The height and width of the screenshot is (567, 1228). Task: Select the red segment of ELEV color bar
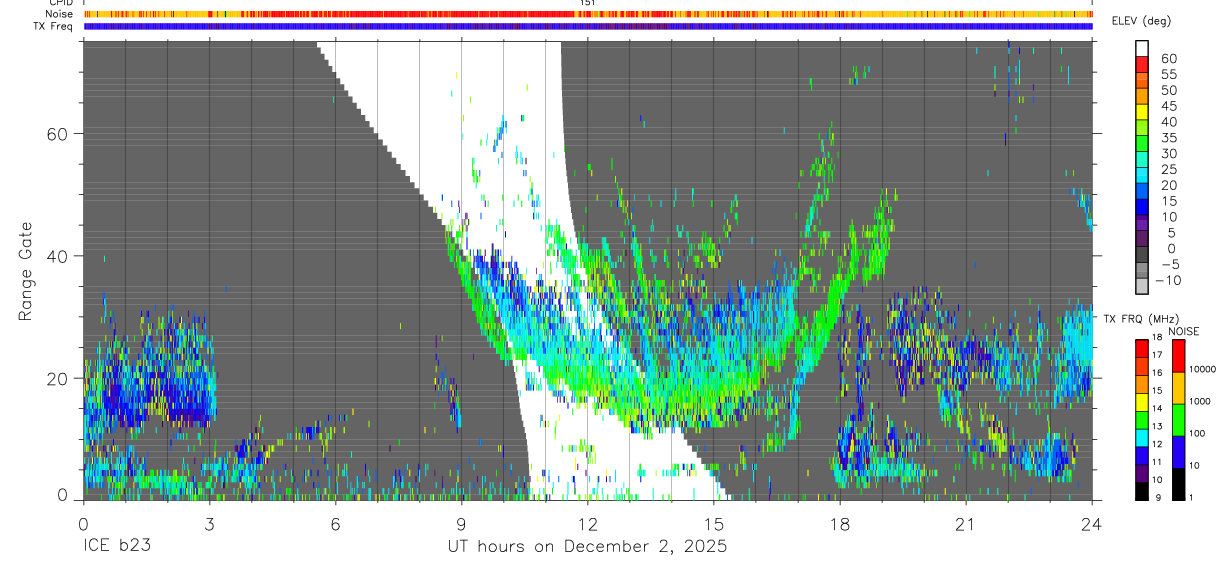pos(1142,64)
